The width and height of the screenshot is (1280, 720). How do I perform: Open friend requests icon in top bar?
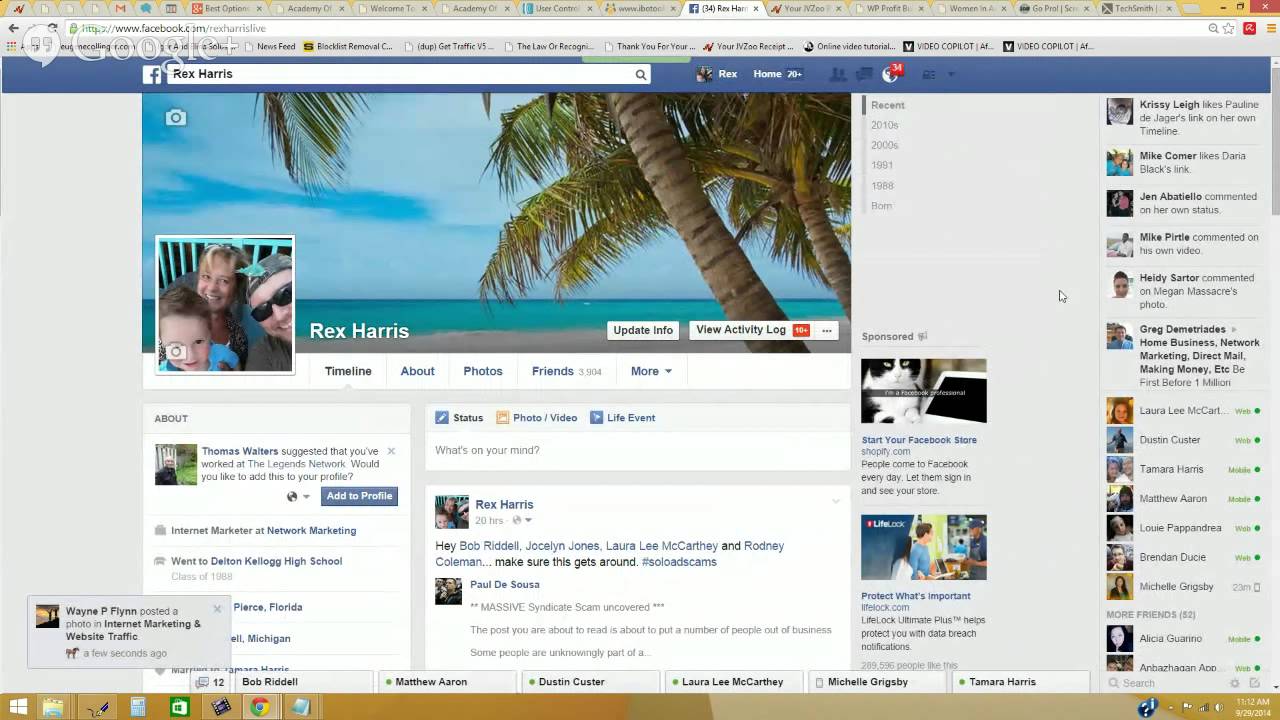pos(838,74)
